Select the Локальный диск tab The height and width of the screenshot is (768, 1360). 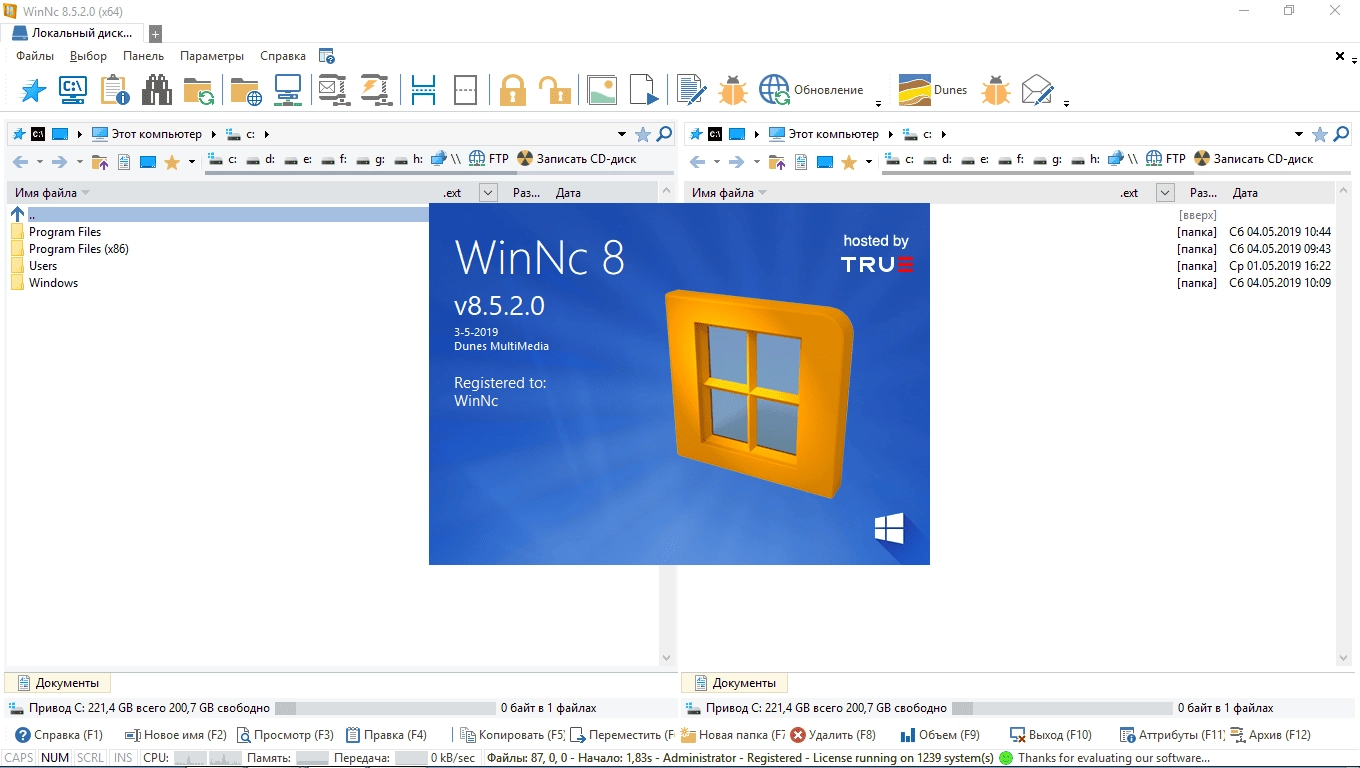[x=73, y=33]
